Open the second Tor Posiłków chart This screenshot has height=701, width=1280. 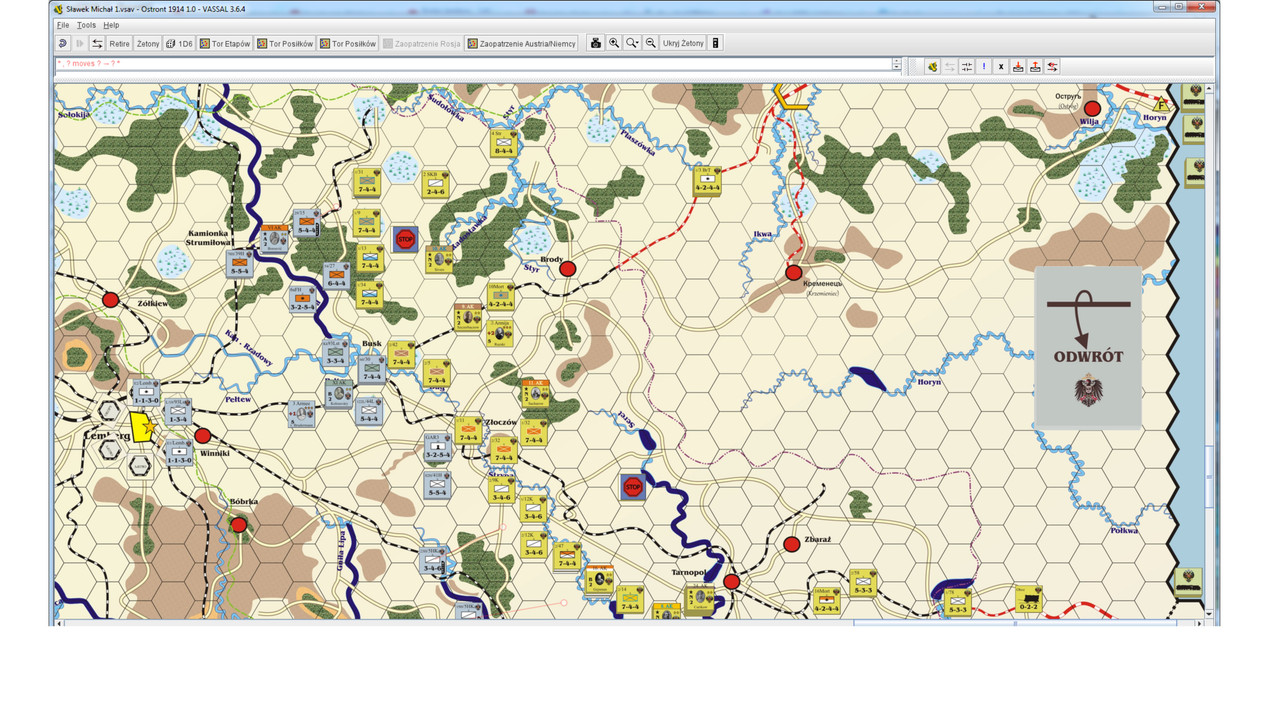[x=348, y=43]
